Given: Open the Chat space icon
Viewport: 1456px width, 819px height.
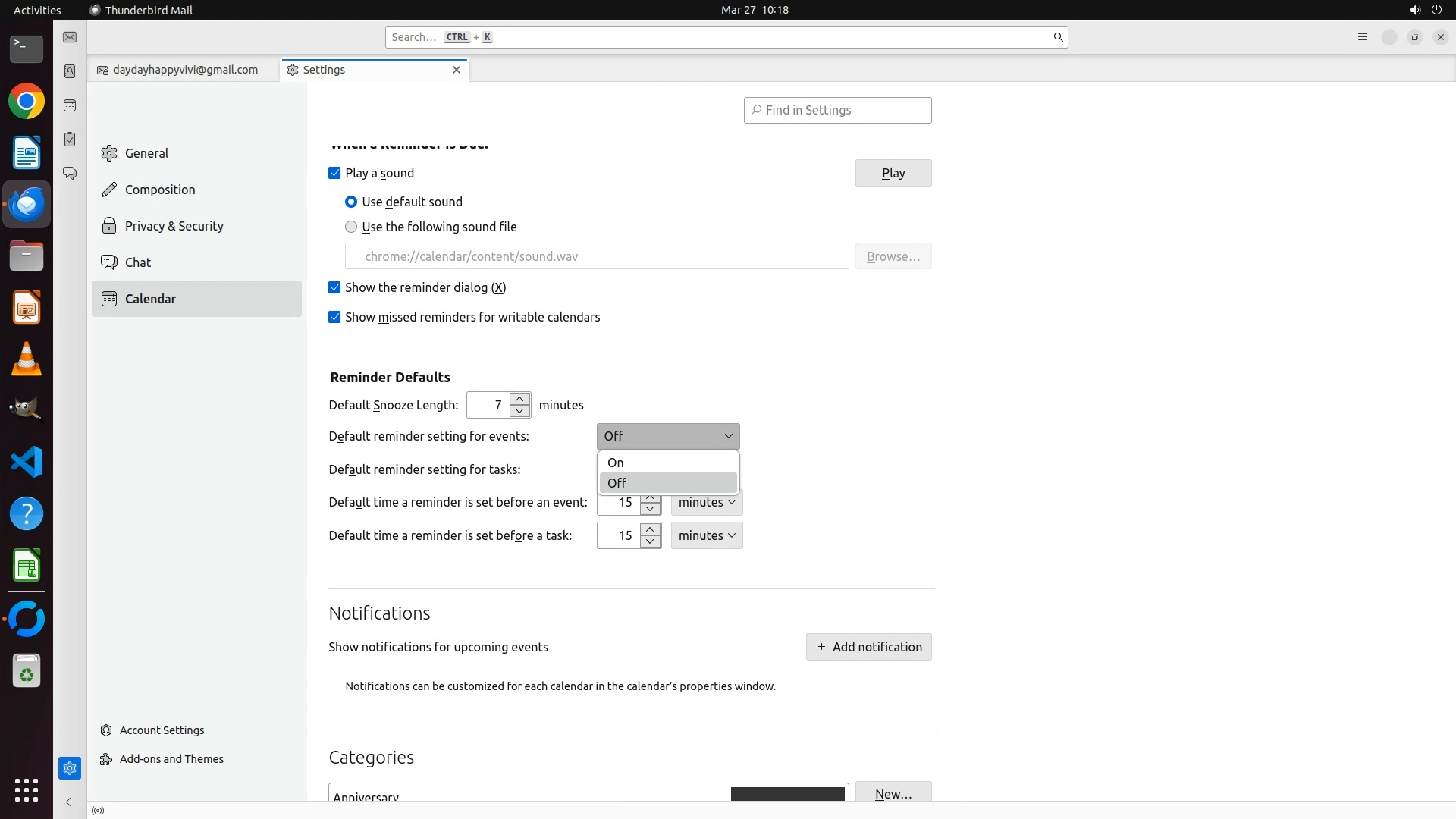Looking at the screenshot, I should tap(70, 174).
